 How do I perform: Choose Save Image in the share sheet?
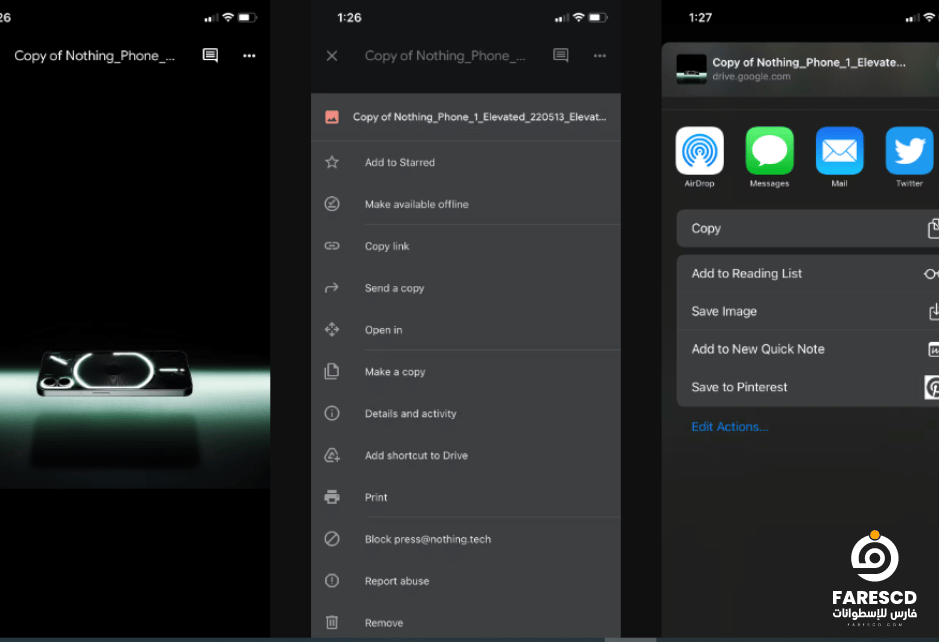coord(808,311)
